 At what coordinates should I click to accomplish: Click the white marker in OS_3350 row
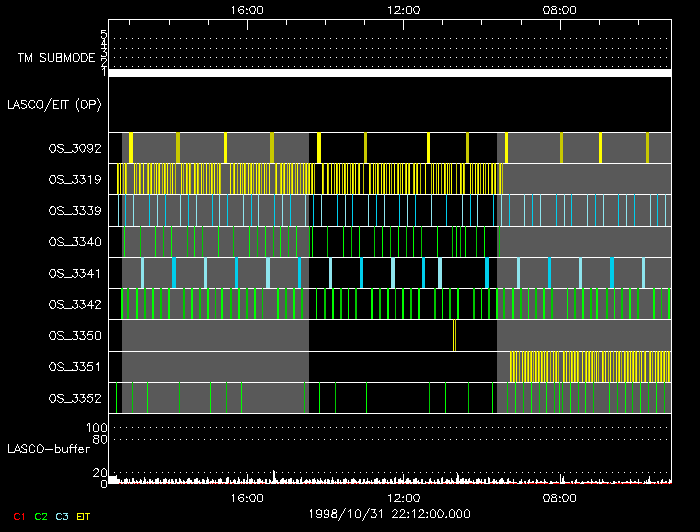[454, 335]
